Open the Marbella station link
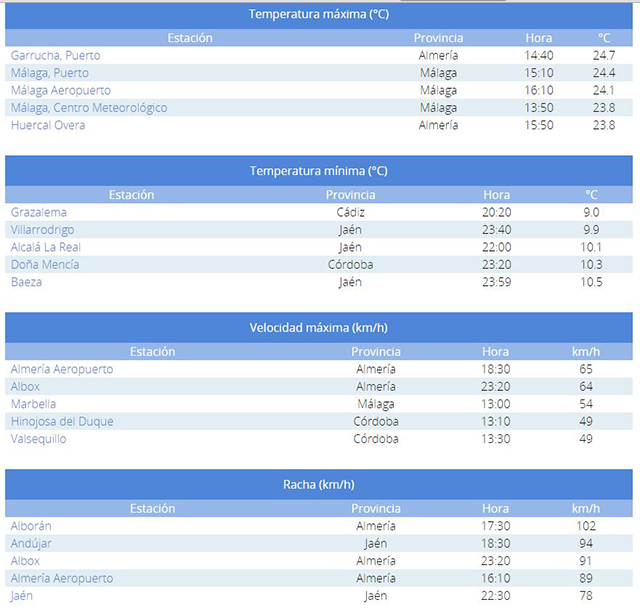The image size is (640, 610). click(x=33, y=404)
